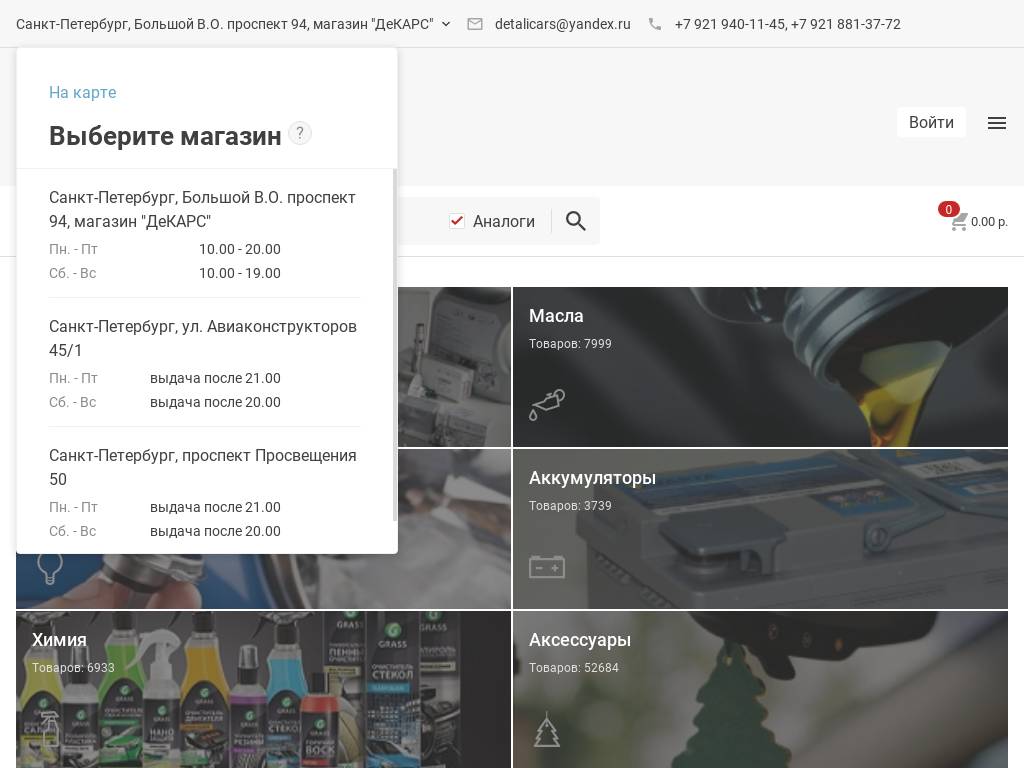Click the battery icon in Аккумуляторы tile
1024x768 pixels.
pyautogui.click(x=547, y=566)
